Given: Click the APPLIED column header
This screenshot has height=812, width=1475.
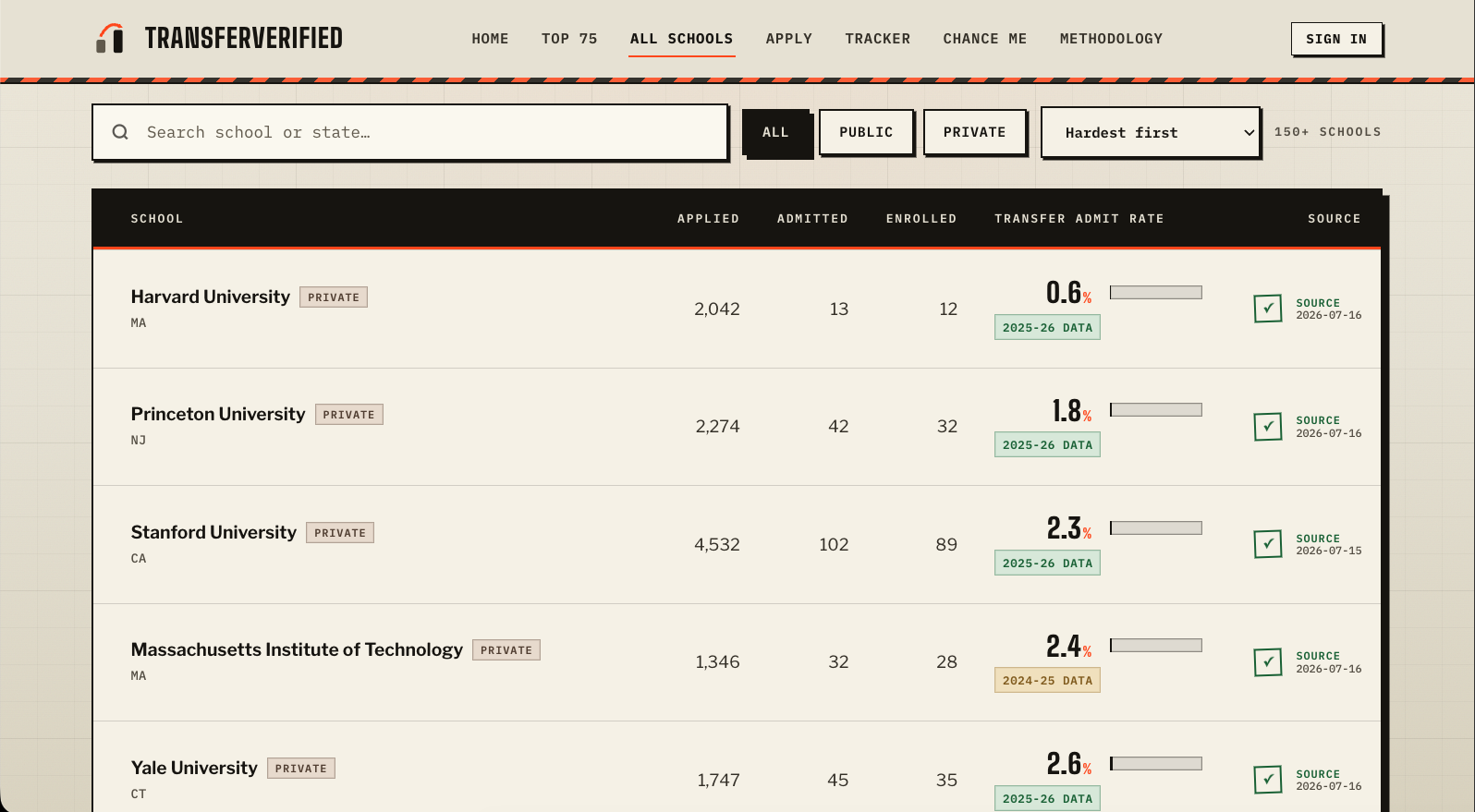Looking at the screenshot, I should tap(708, 219).
